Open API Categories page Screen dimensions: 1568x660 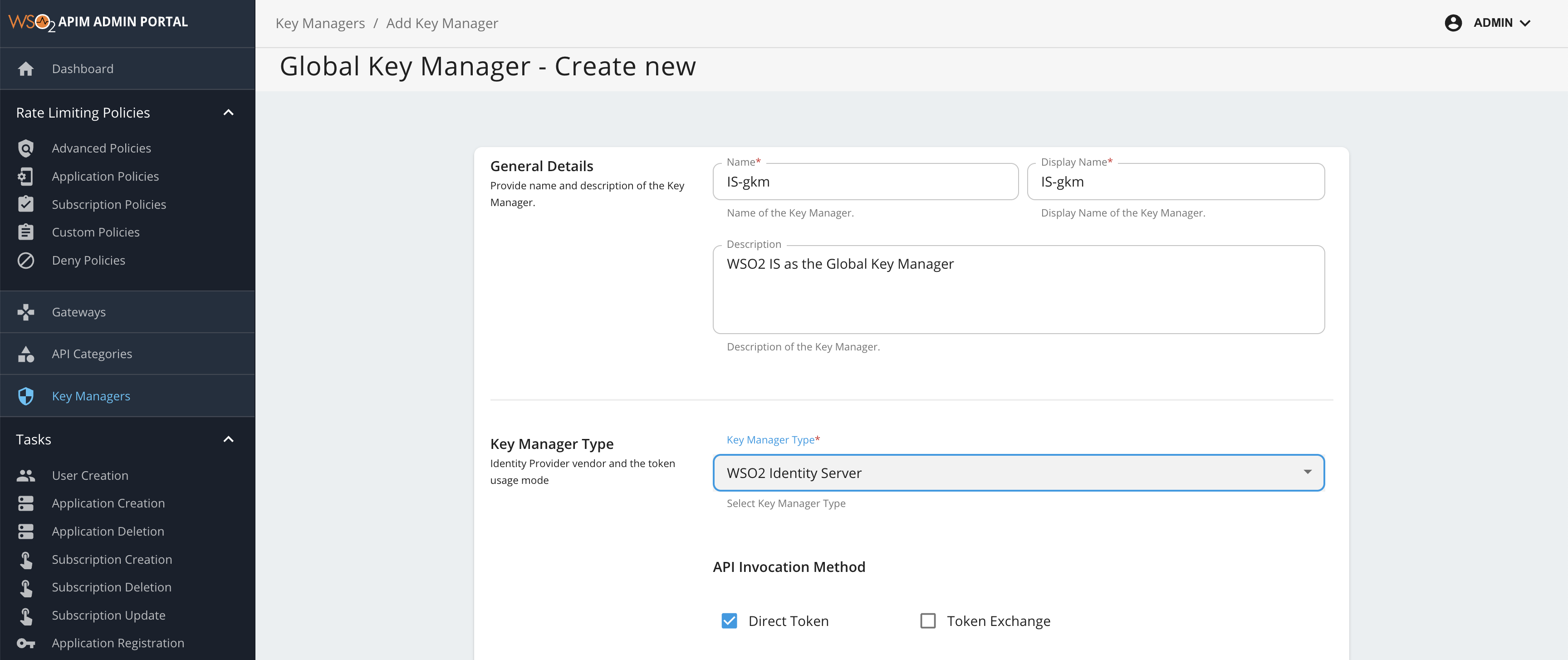(x=92, y=353)
